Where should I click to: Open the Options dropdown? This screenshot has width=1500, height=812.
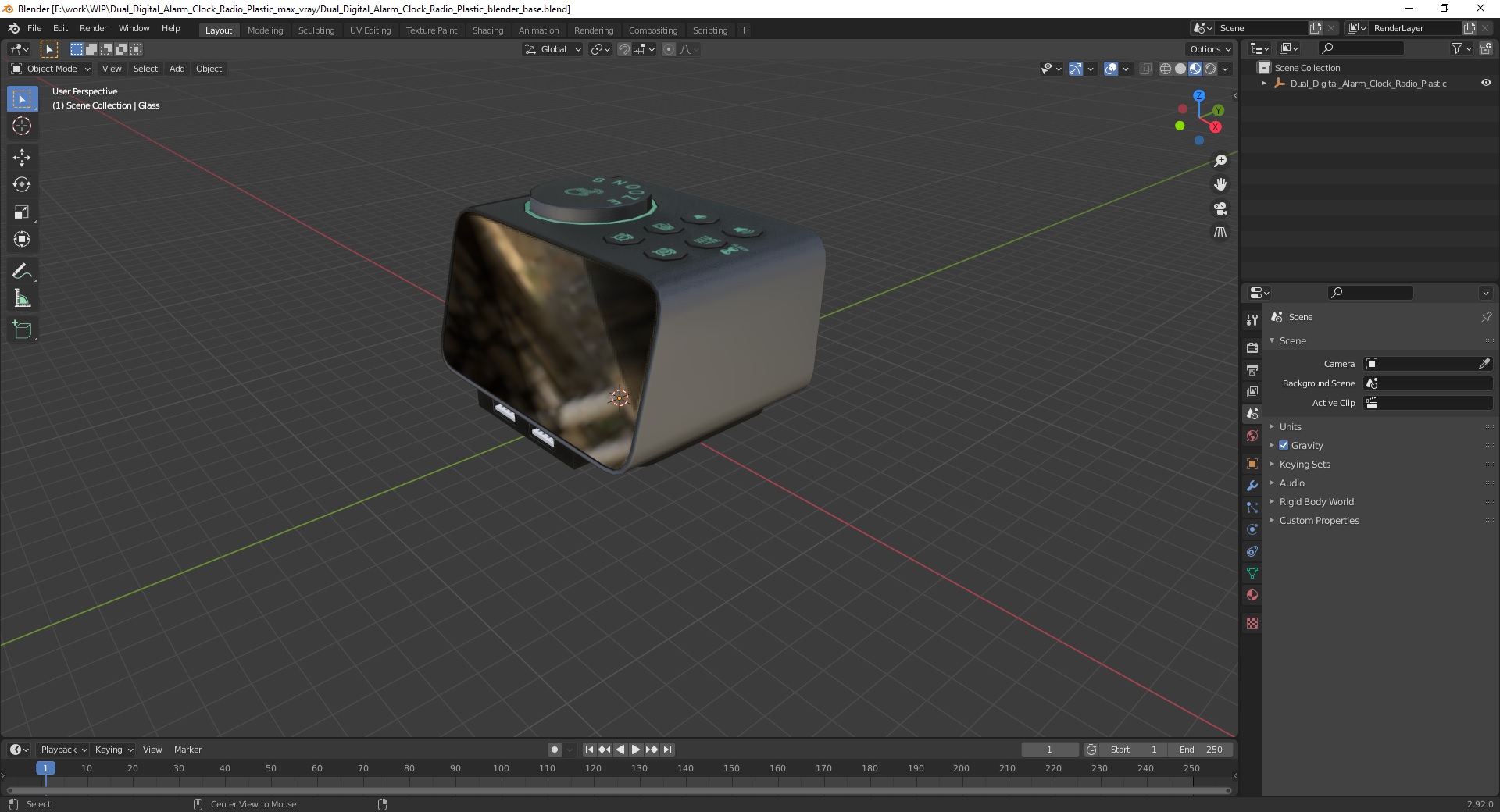coord(1210,49)
